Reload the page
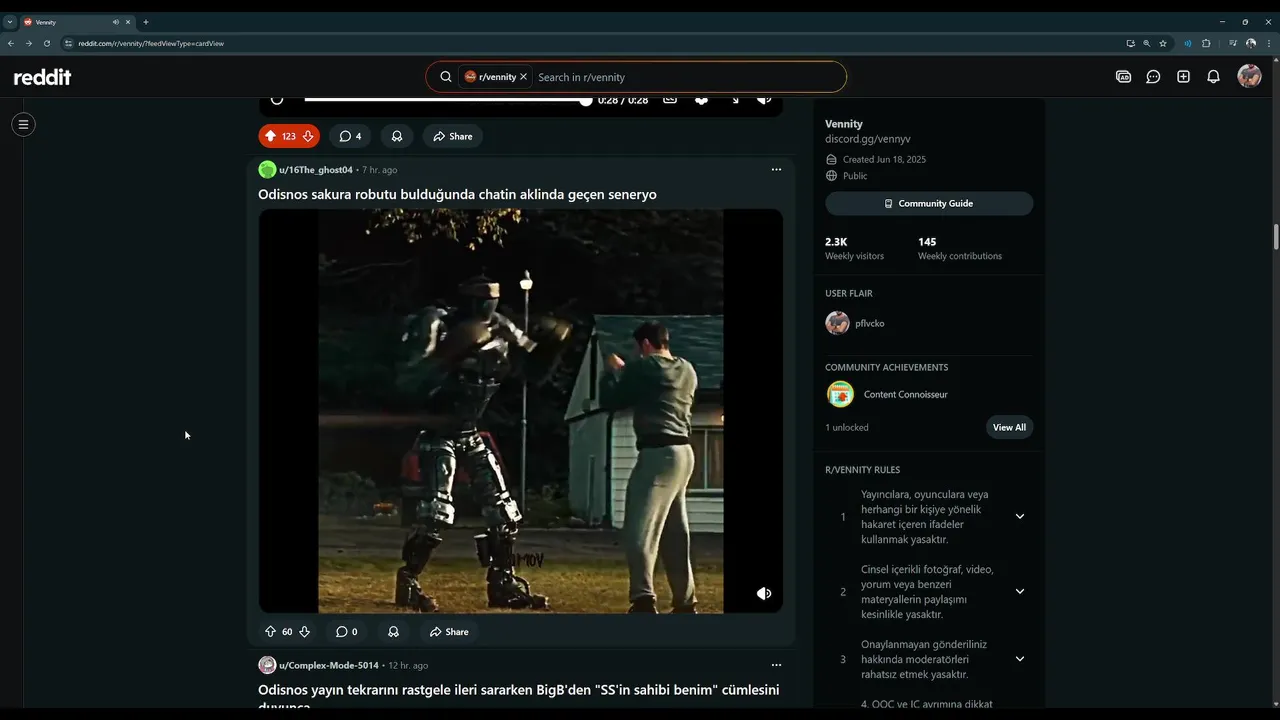Image resolution: width=1280 pixels, height=720 pixels. click(x=47, y=43)
